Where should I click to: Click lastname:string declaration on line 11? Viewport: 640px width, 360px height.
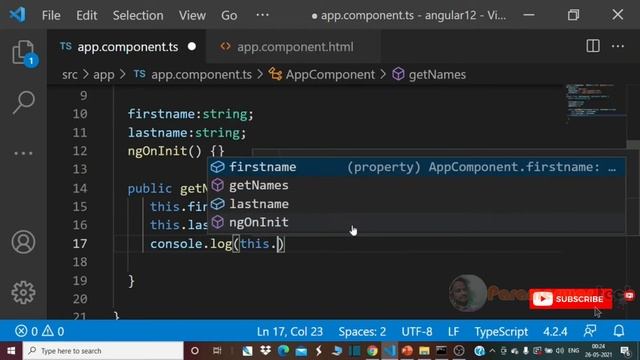point(187,133)
